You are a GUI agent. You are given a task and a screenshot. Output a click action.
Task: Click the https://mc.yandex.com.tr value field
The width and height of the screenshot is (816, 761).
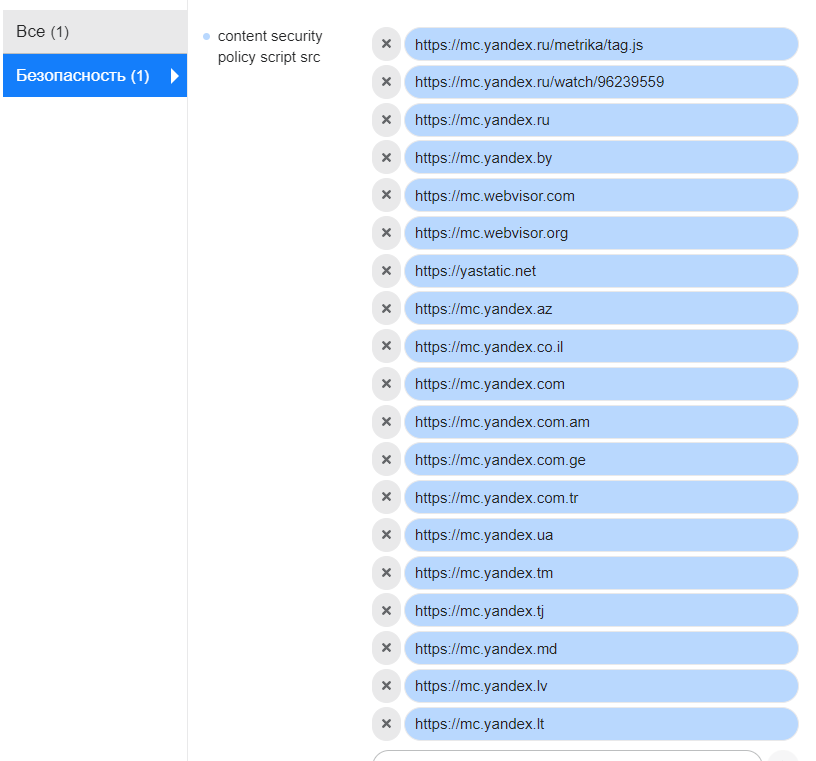coord(601,498)
